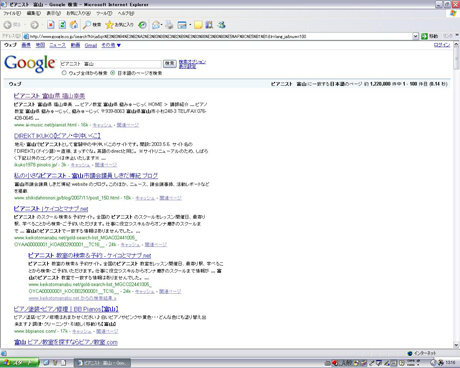Click the Internet zone globe in status bar
Image resolution: width=460 pixels, height=368 pixels.
tap(410, 353)
